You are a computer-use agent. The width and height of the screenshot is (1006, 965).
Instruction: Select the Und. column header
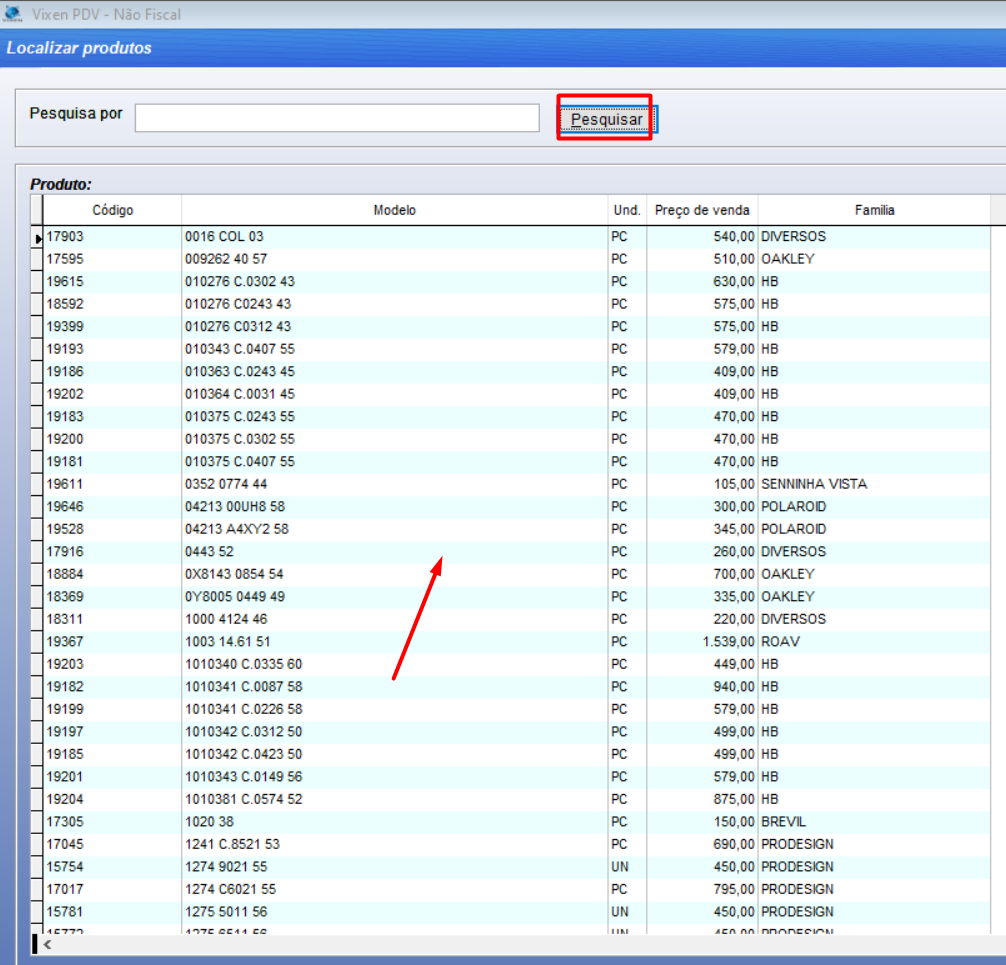(626, 210)
